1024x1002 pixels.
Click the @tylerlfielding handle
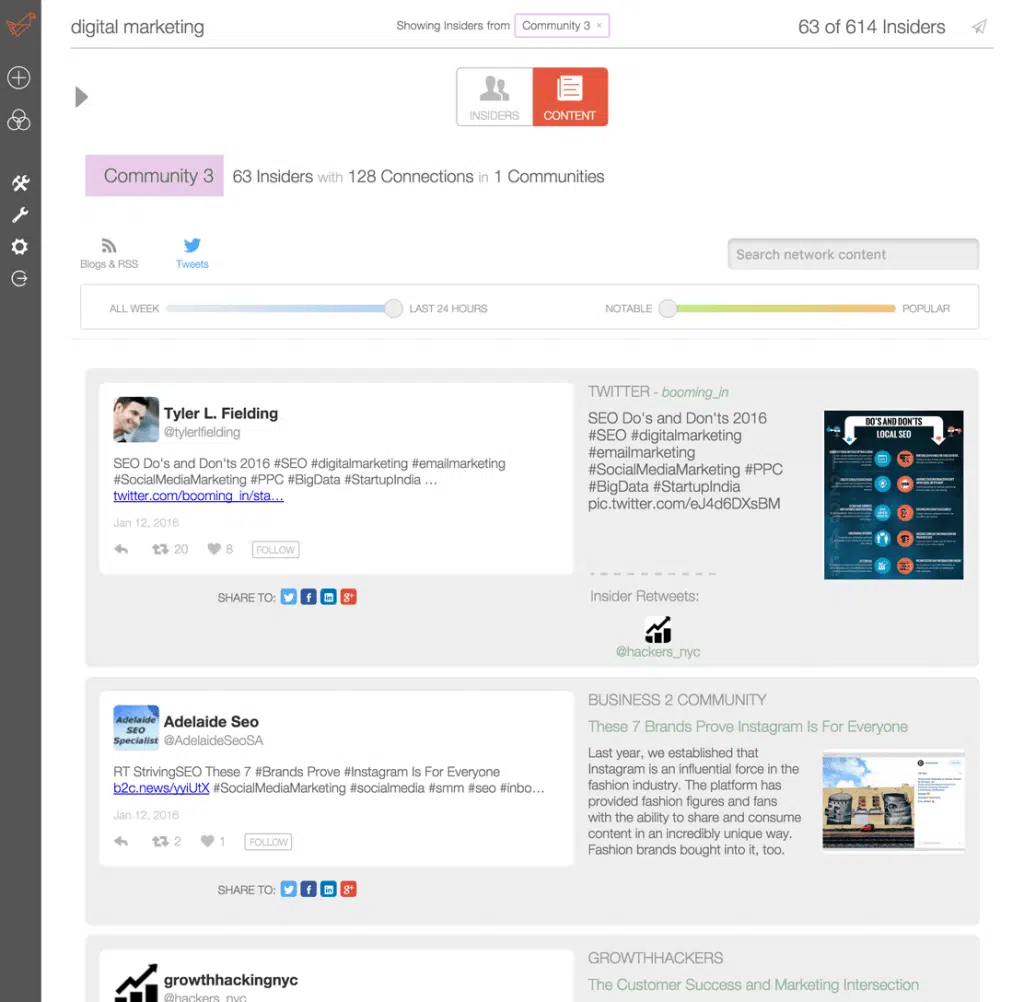pos(202,432)
